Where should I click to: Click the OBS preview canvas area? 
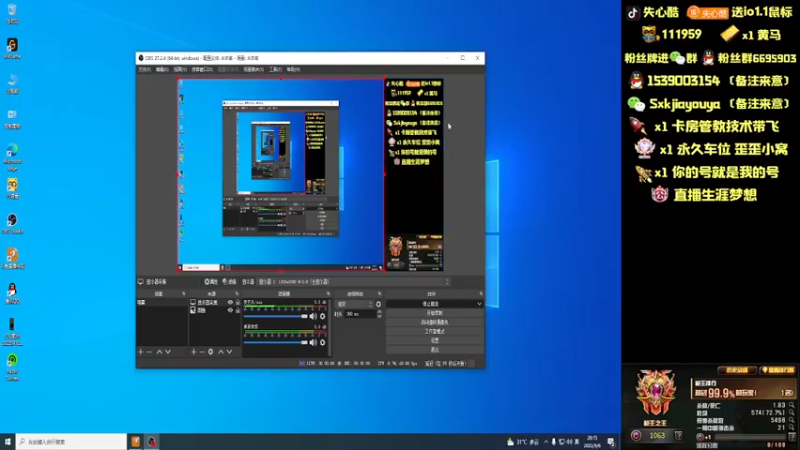pos(310,174)
